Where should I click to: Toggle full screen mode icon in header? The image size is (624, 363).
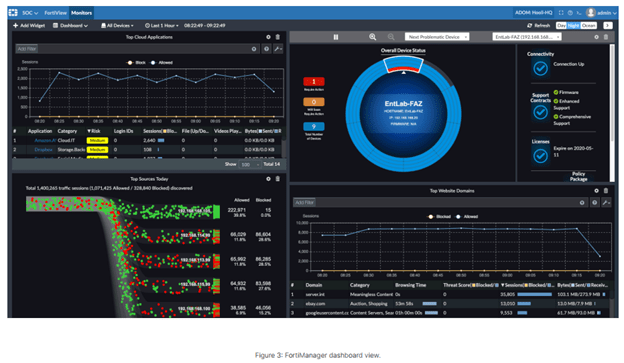pyautogui.click(x=561, y=13)
